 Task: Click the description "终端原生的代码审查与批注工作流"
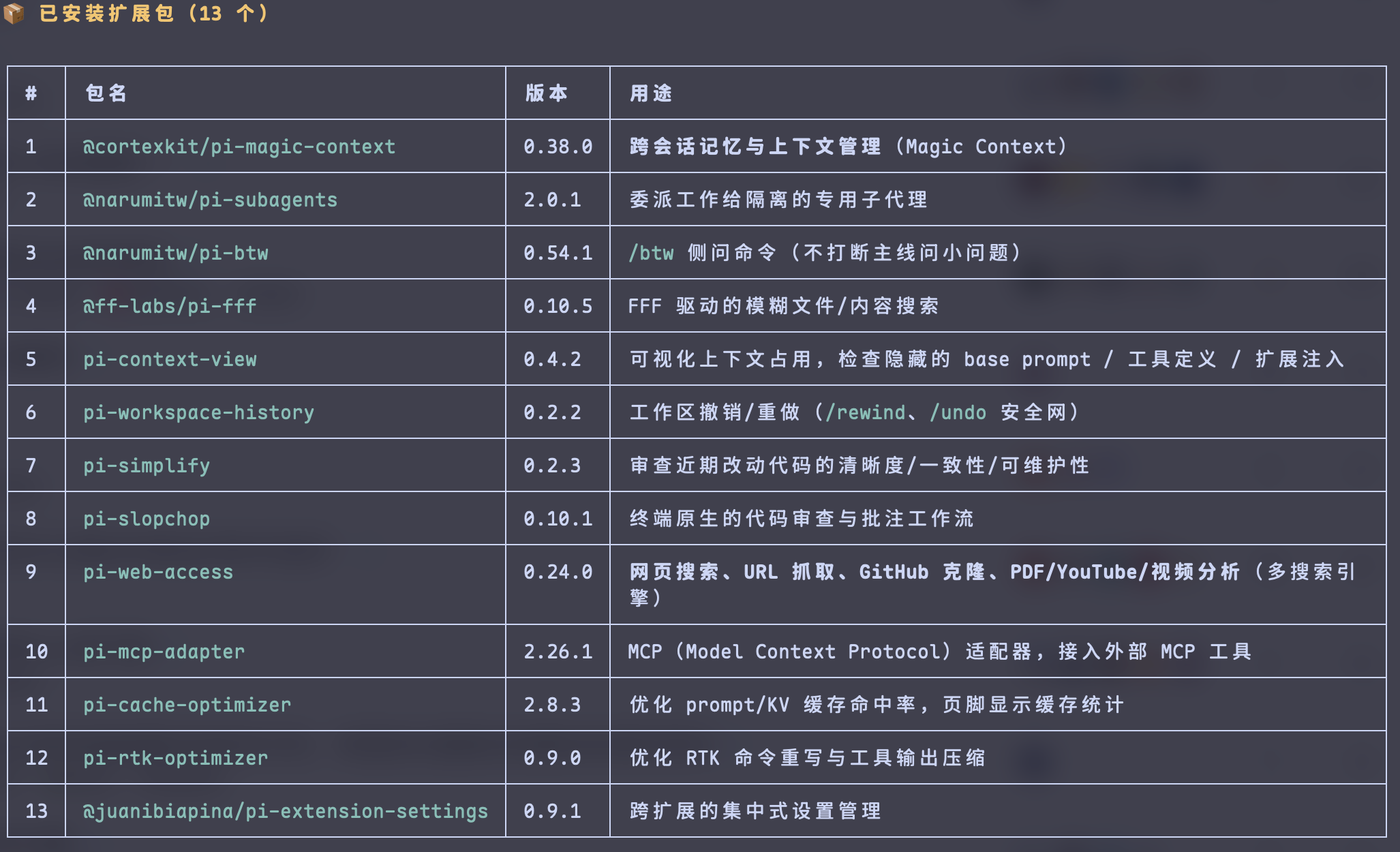click(x=801, y=519)
